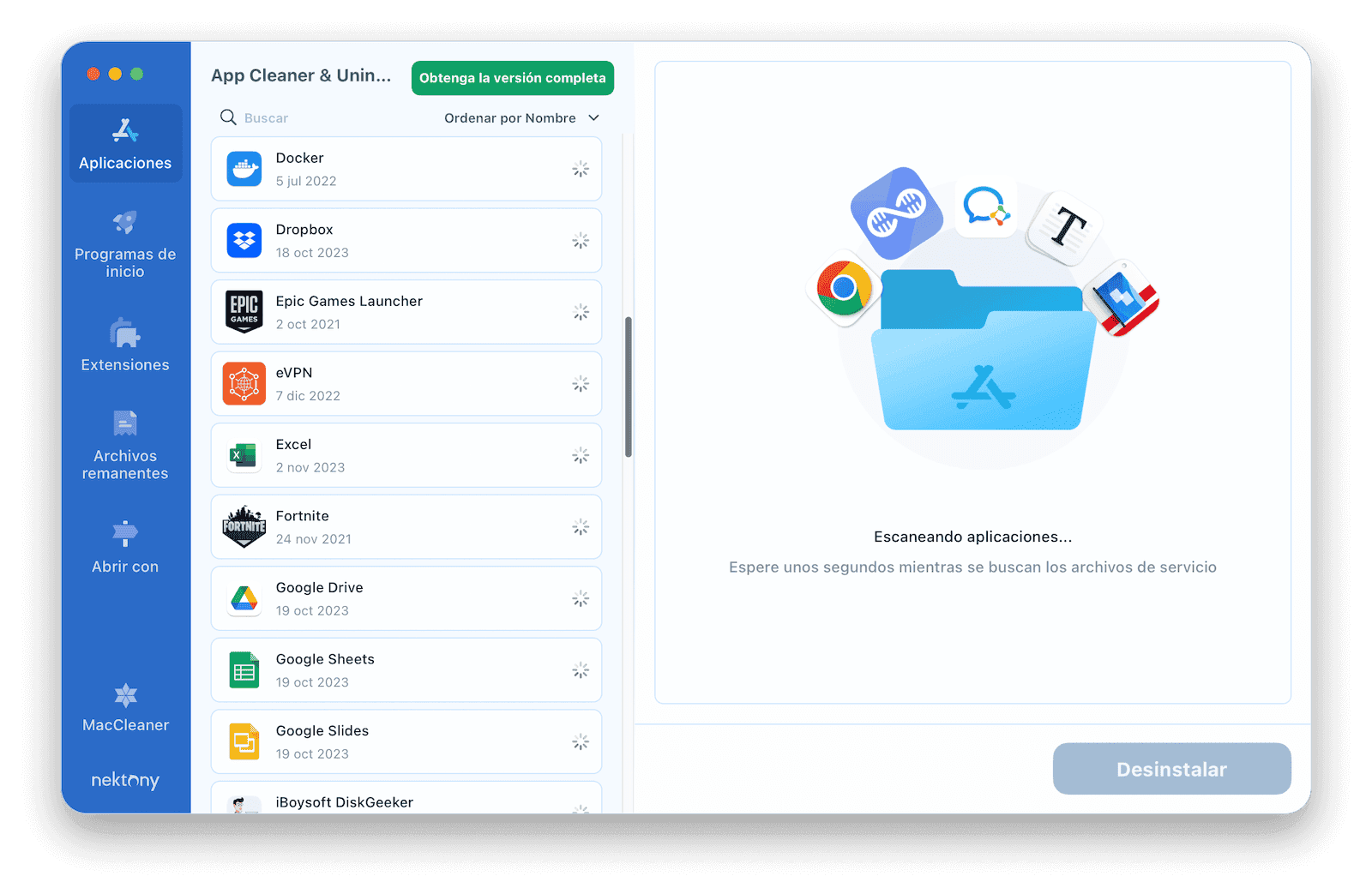Open MacCleaner from the sidebar
Viewport: 1372px width, 894px height.
(x=125, y=708)
